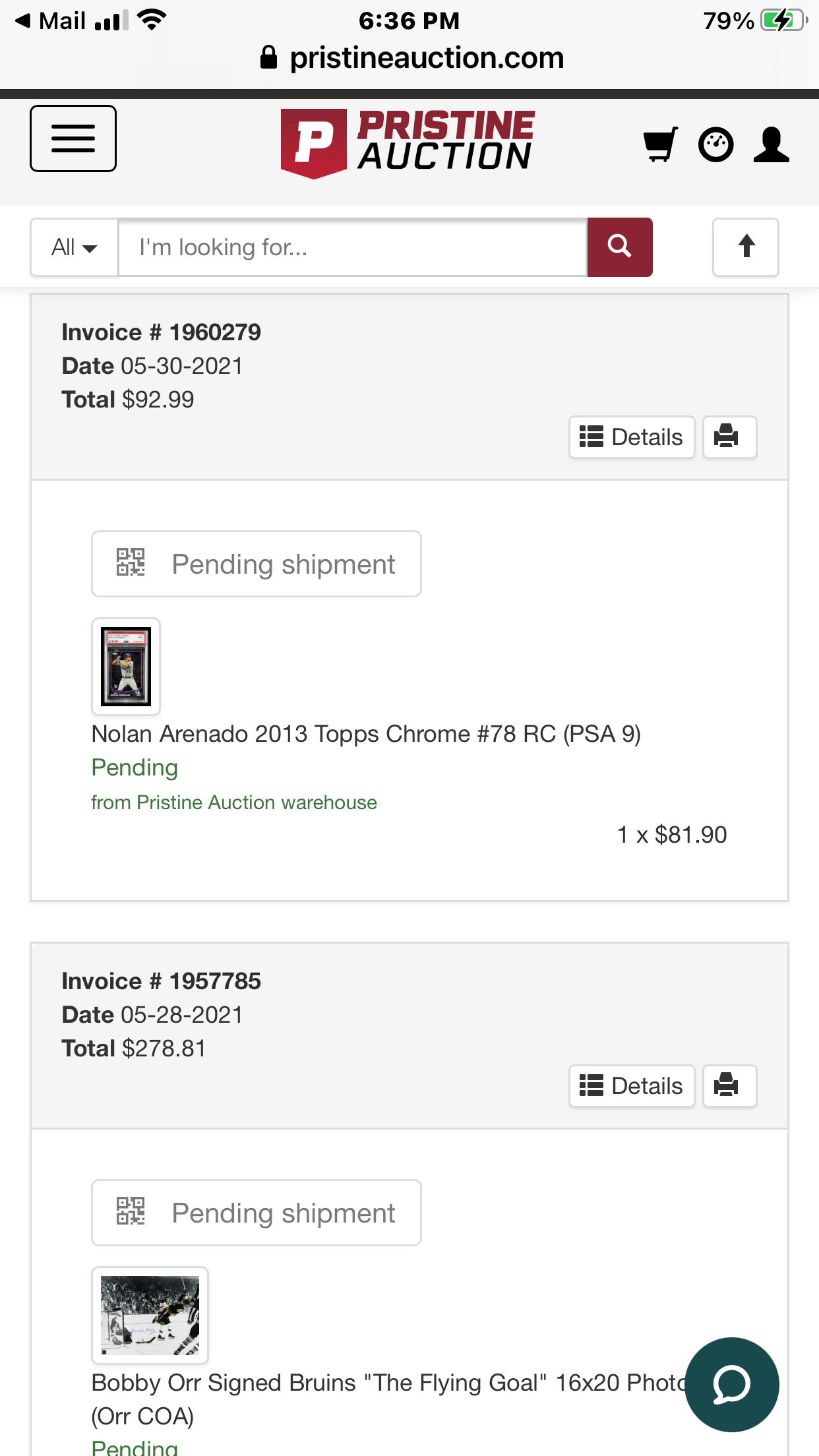This screenshot has width=819, height=1456.
Task: Click the from Pristine Auction warehouse link
Action: pos(234,802)
